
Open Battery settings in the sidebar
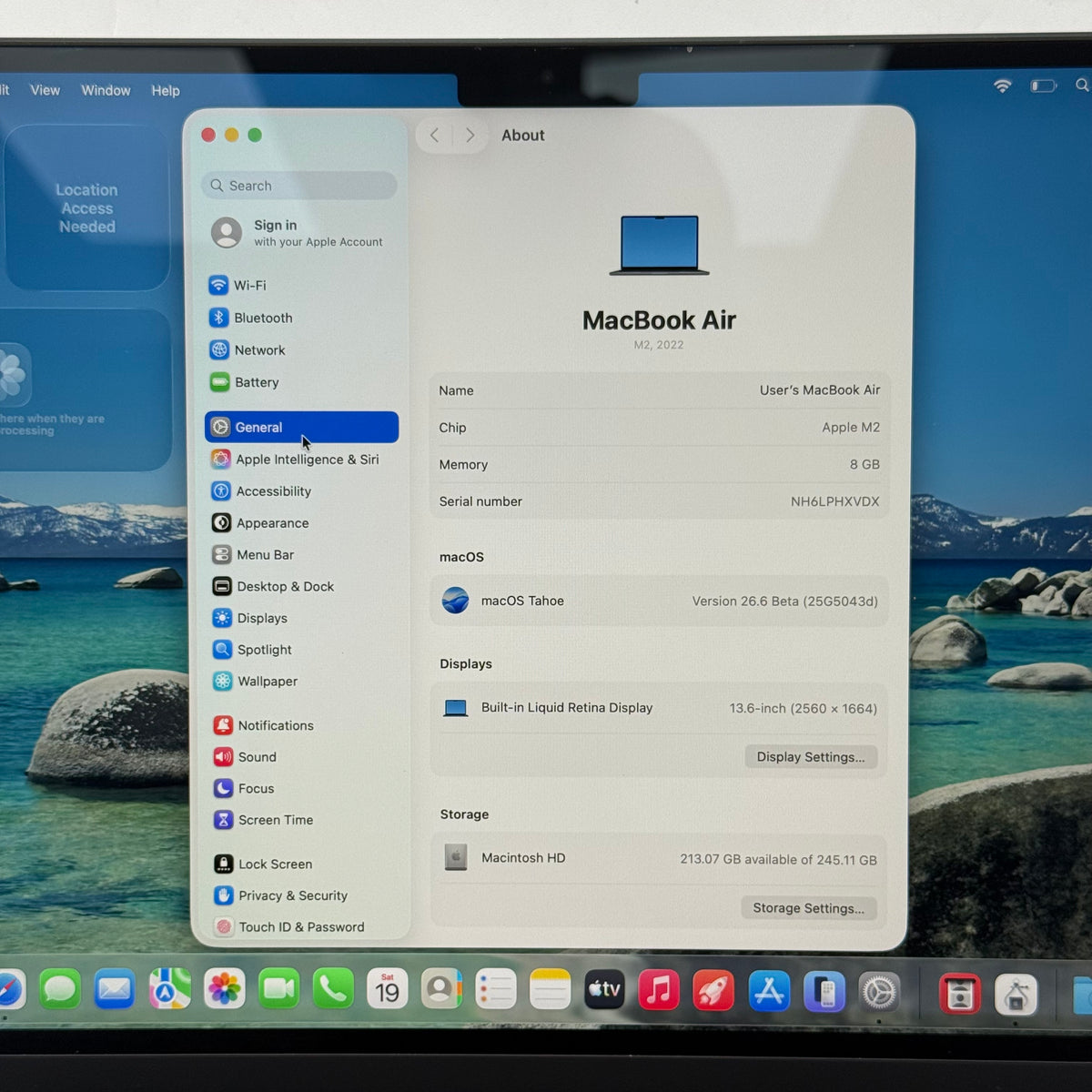pos(300,382)
